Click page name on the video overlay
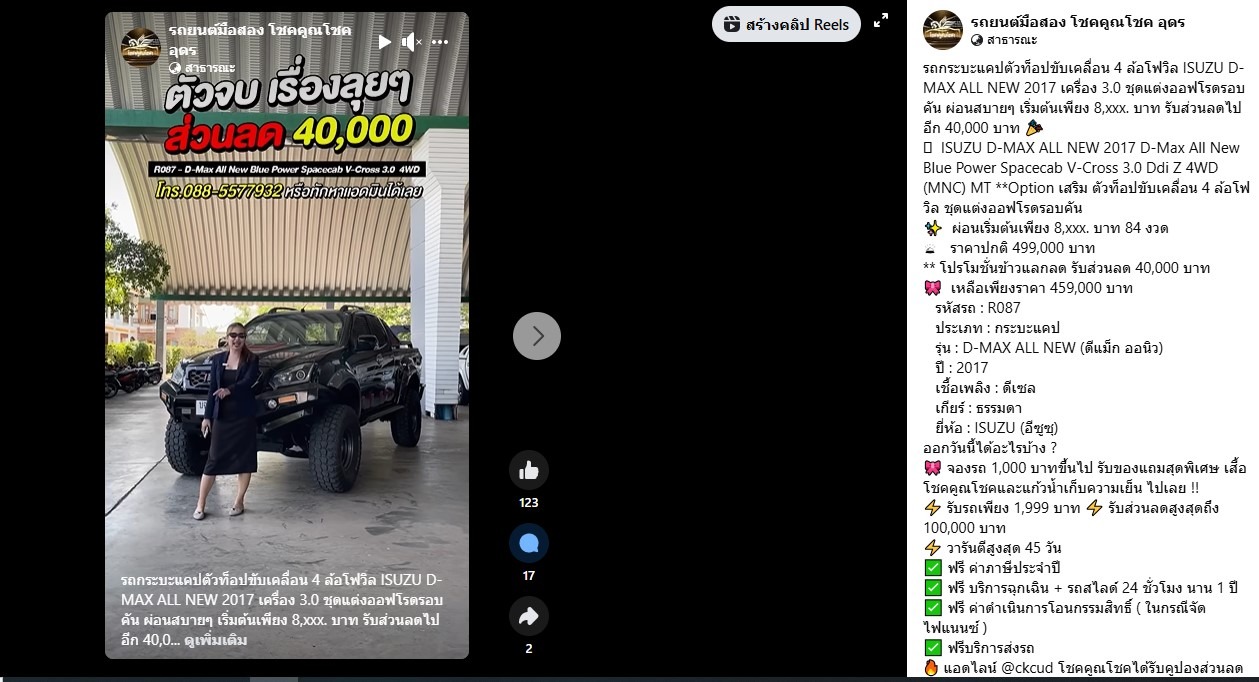This screenshot has width=1259, height=682. (260, 40)
